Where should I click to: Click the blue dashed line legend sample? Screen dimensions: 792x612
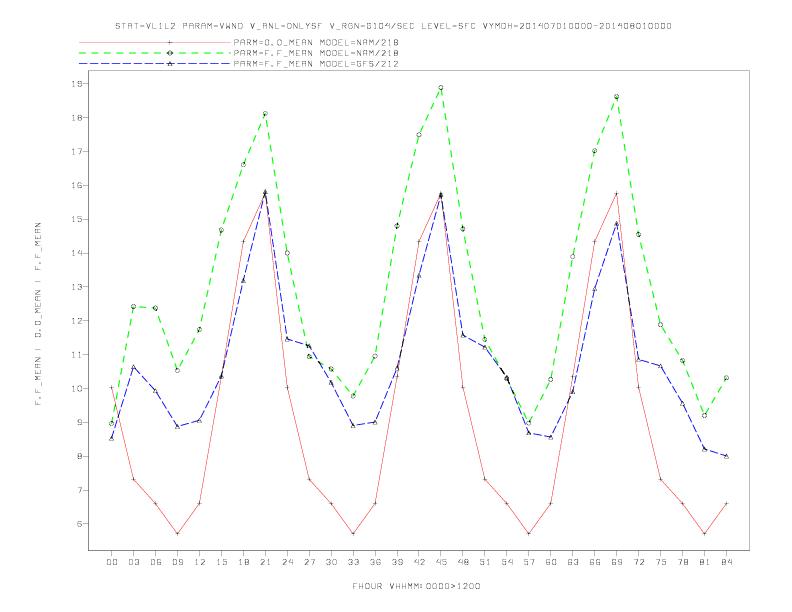pos(155,64)
